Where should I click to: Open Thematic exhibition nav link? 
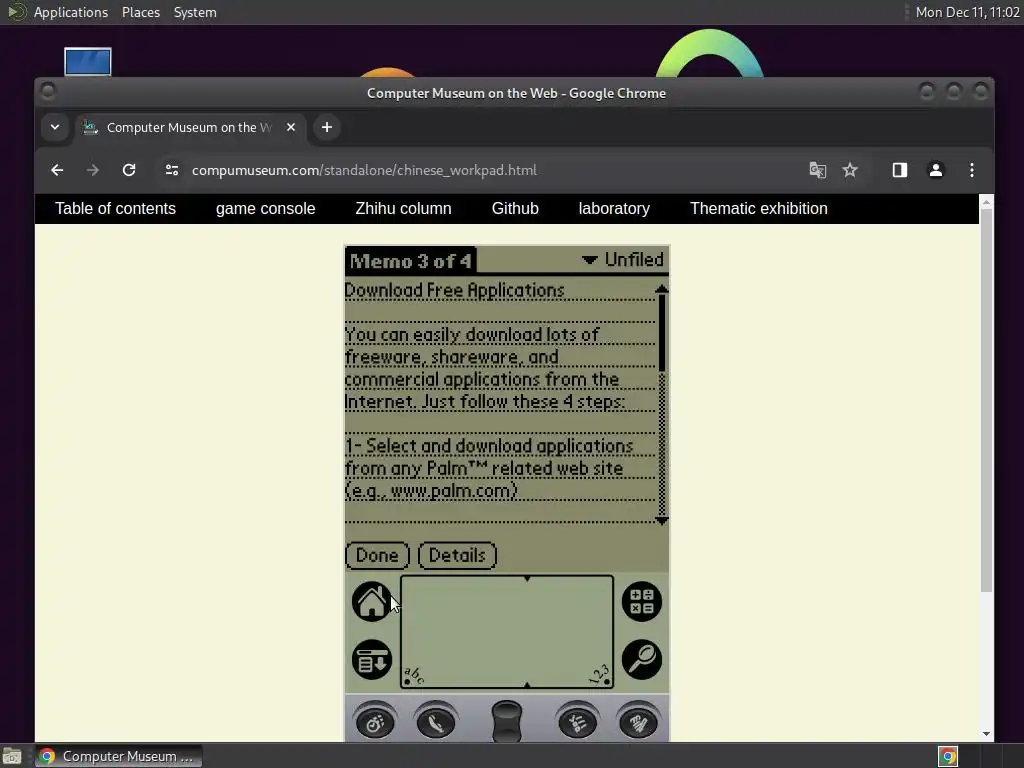click(759, 209)
